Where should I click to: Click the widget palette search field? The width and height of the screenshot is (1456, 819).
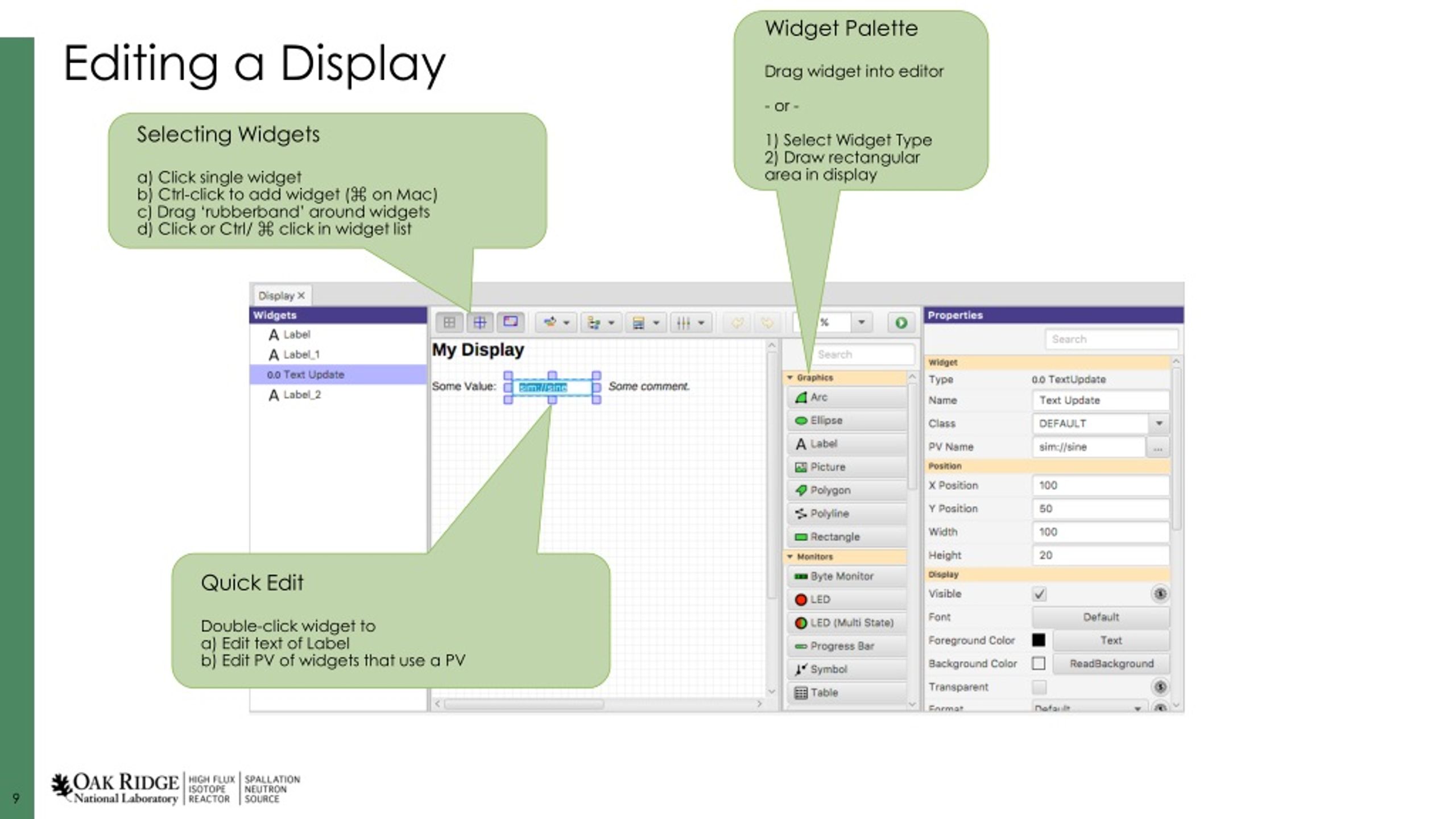click(863, 354)
